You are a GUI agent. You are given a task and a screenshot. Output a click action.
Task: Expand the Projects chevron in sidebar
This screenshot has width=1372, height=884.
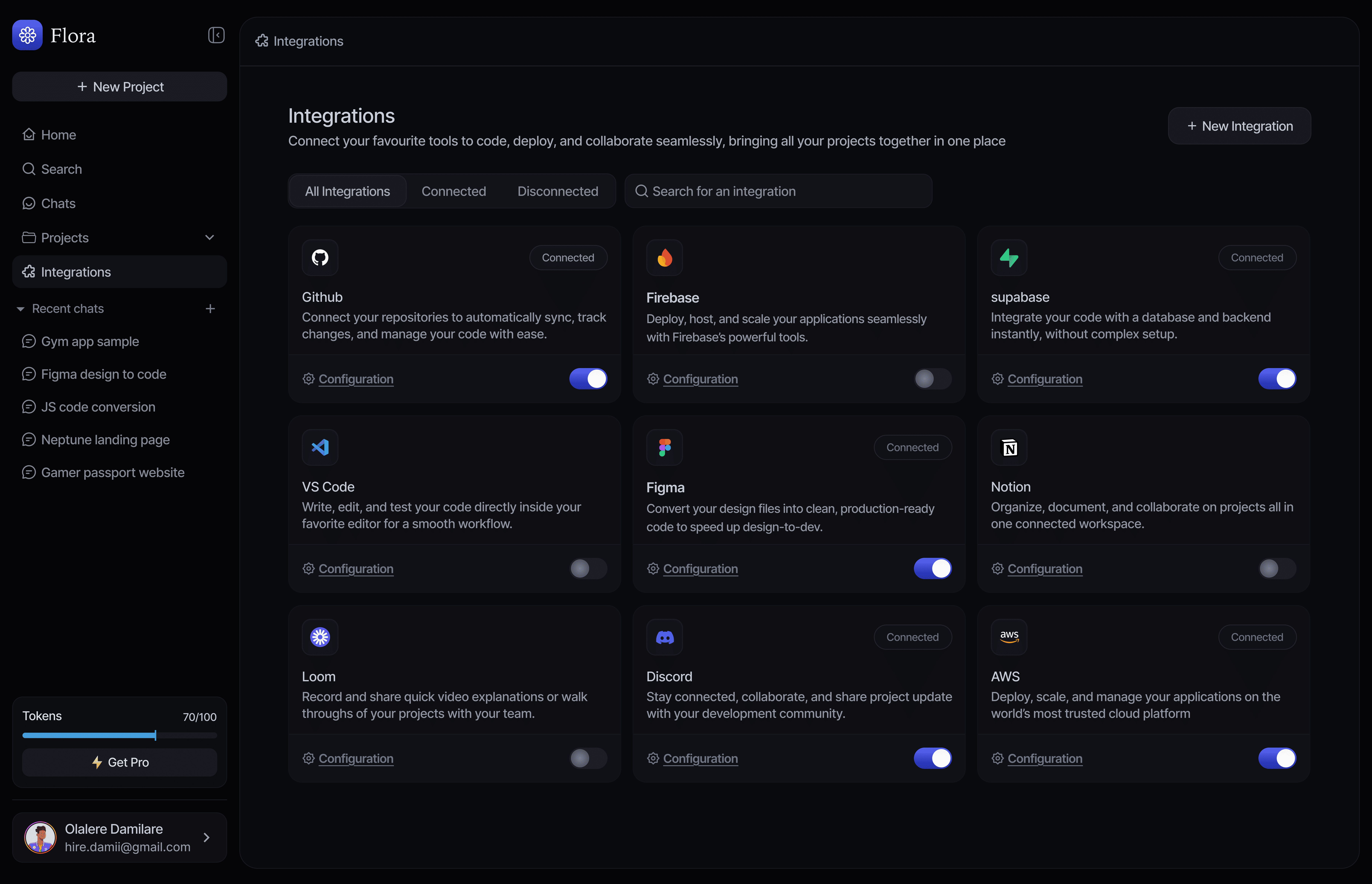coord(210,238)
